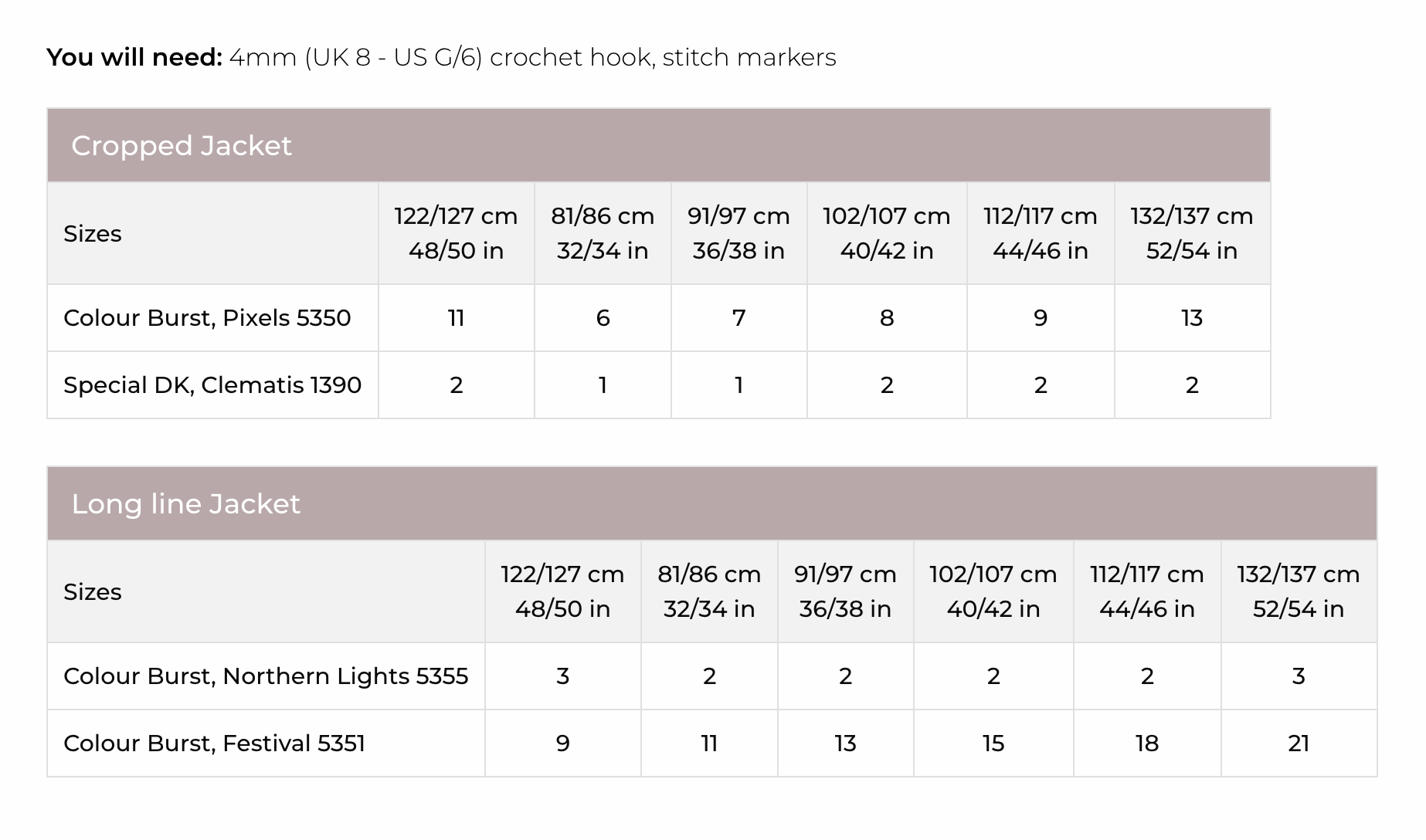Select the Pixels 5350 cell showing 7

[738, 317]
